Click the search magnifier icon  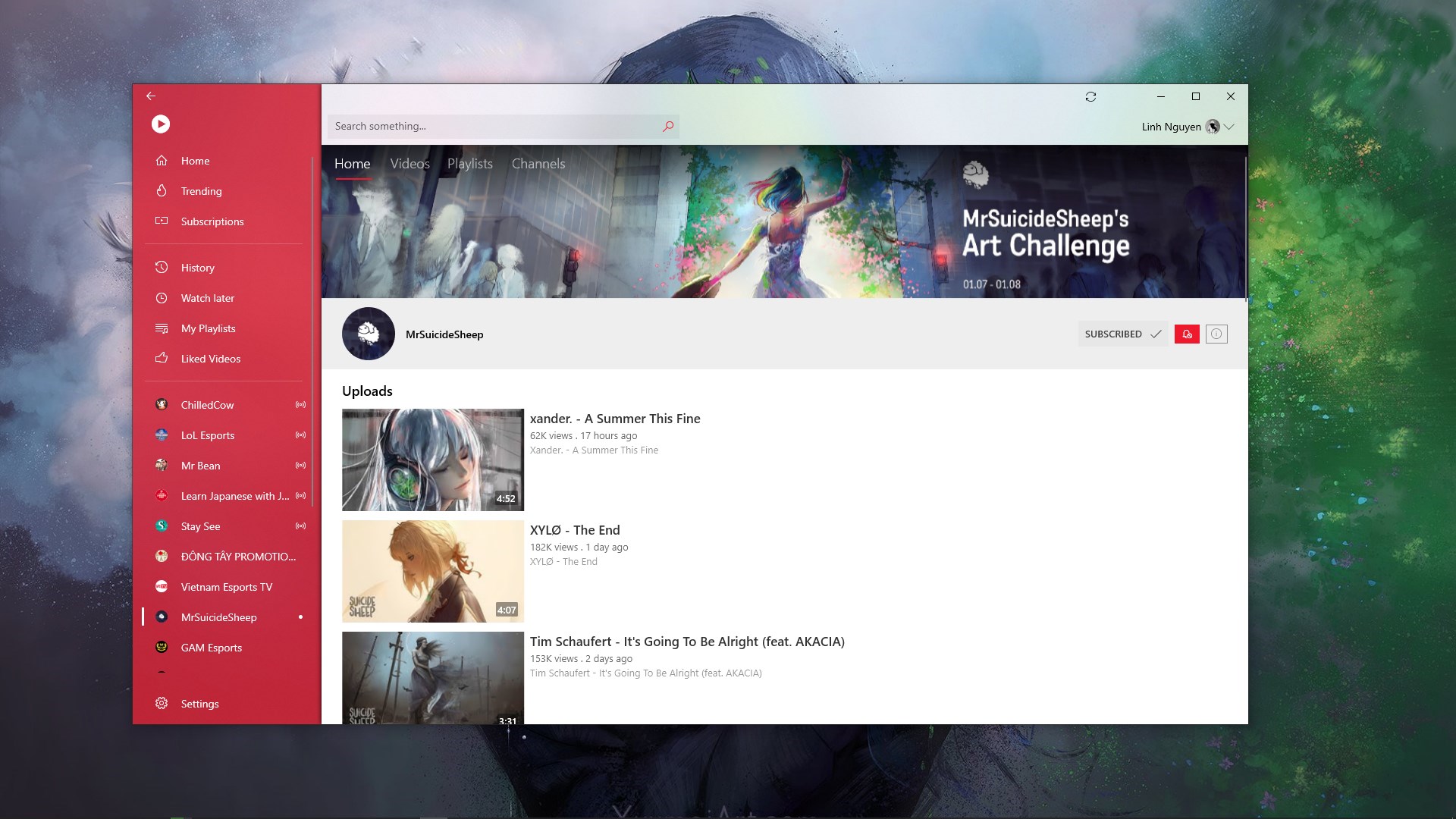[x=668, y=126]
